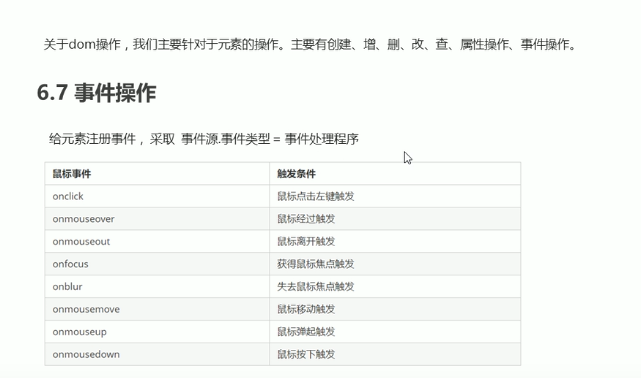
Task: Click the cell "鼠标弹起触发"
Action: (x=395, y=331)
